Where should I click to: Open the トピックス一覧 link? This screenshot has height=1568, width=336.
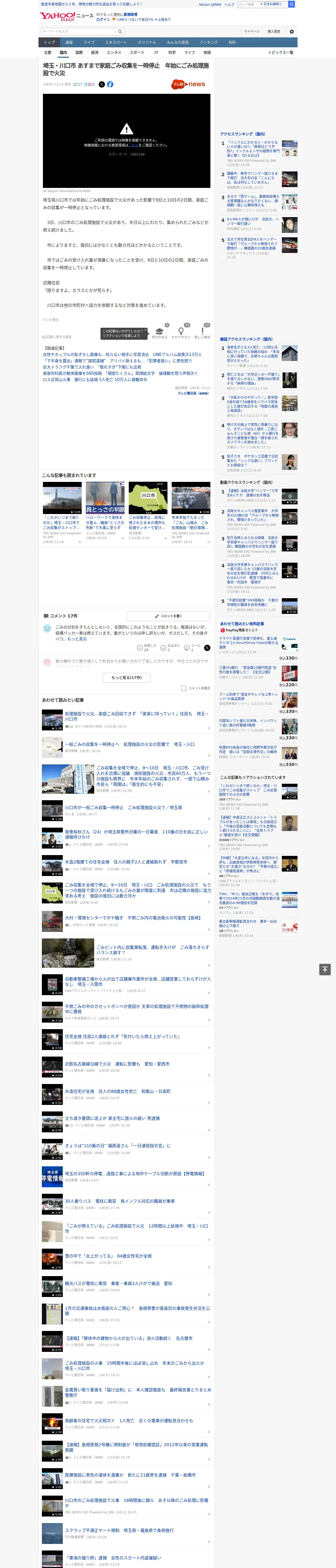tap(281, 52)
